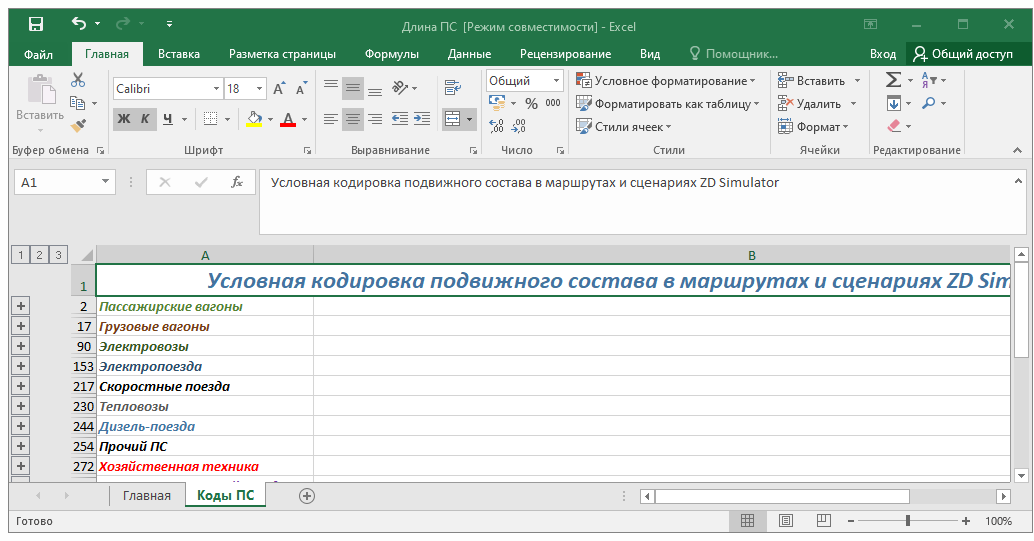Toggle horizontal center alignment
The height and width of the screenshot is (541, 1034).
click(353, 119)
